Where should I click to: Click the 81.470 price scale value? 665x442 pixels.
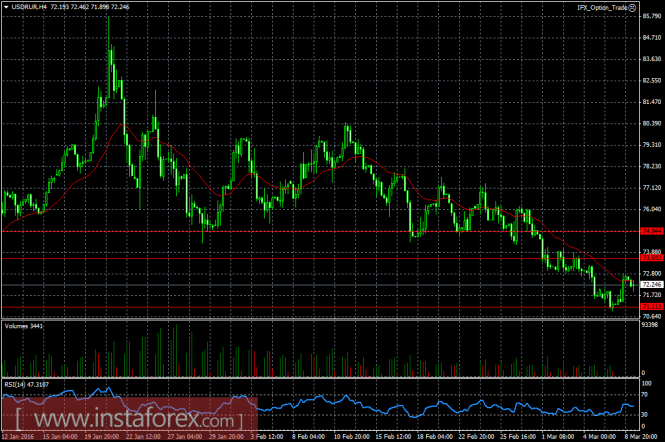[652, 102]
